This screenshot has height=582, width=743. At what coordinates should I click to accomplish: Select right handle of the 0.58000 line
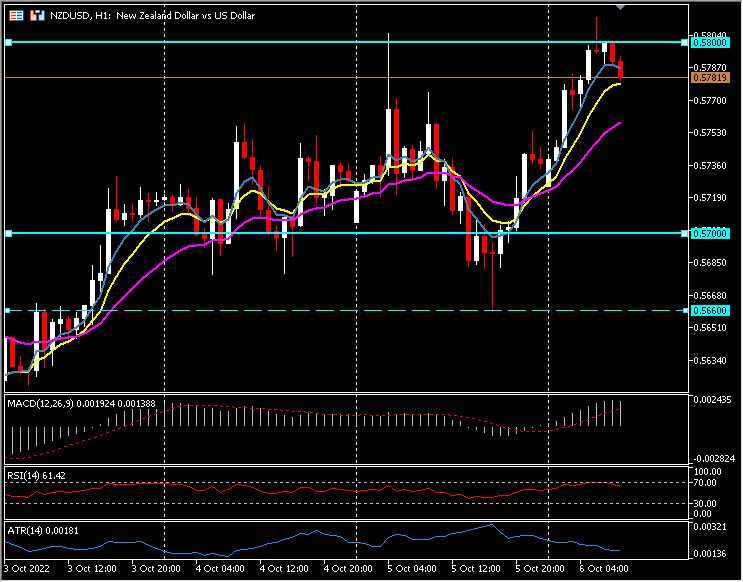tap(685, 42)
